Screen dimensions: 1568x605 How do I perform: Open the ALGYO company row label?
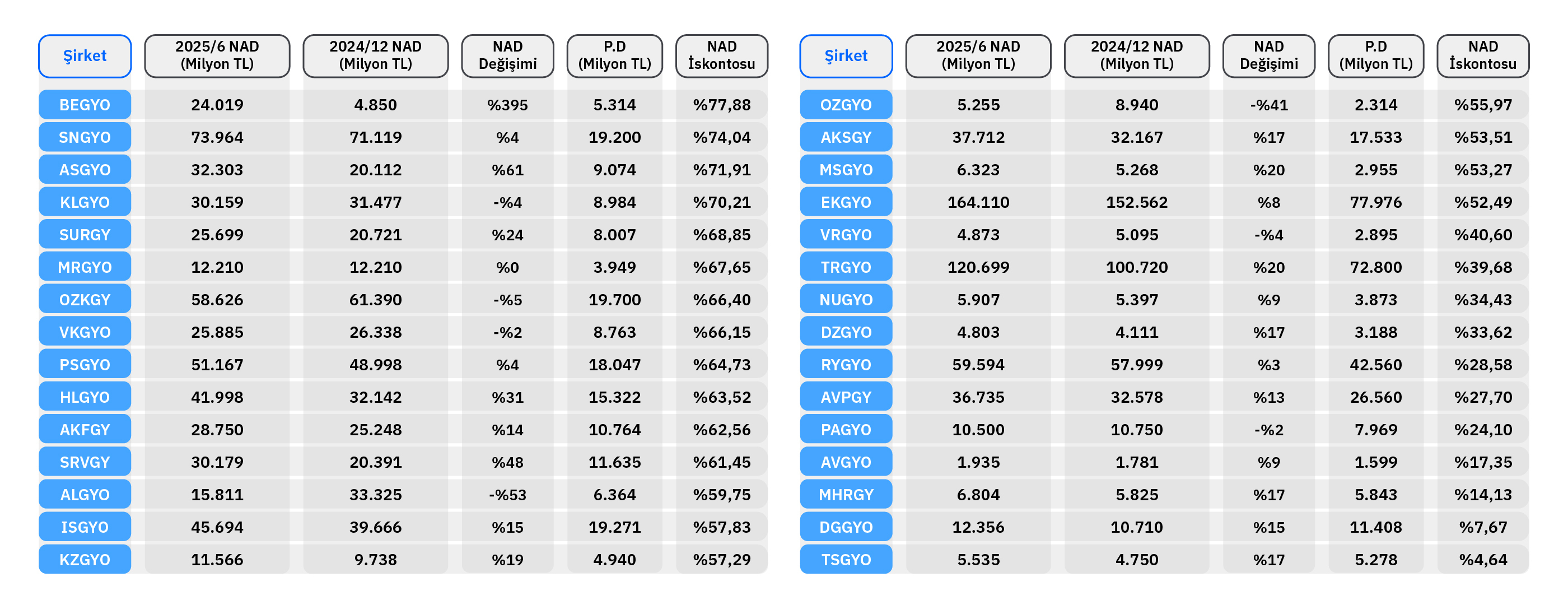tap(85, 495)
